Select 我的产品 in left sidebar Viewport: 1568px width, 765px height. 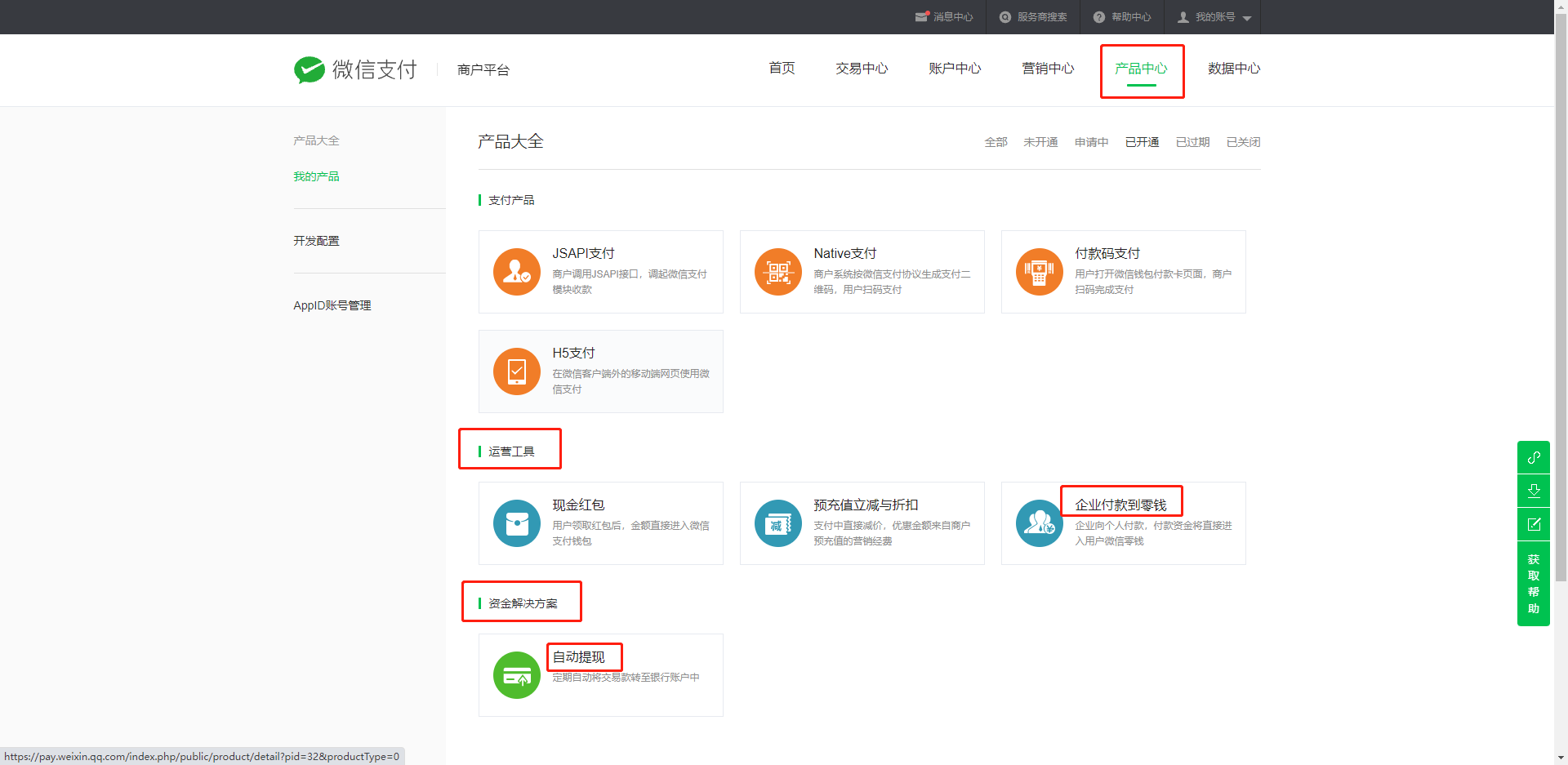(316, 176)
